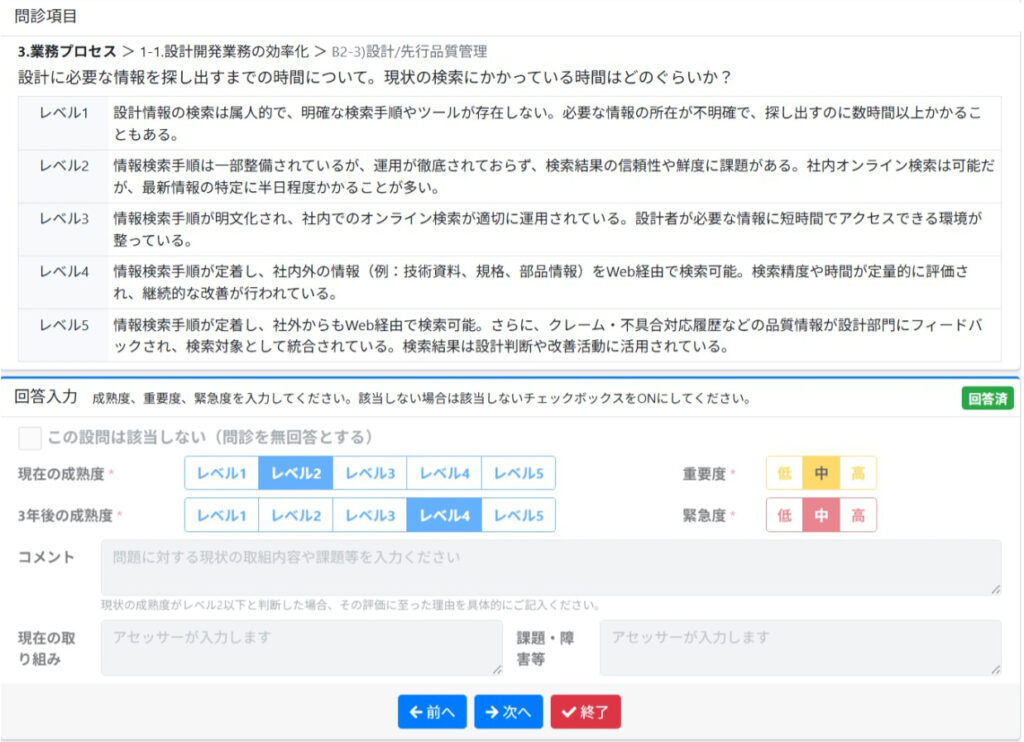Click the 課題・障害等 text field
Image resolution: width=1024 pixels, height=742 pixels.
pyautogui.click(x=800, y=647)
